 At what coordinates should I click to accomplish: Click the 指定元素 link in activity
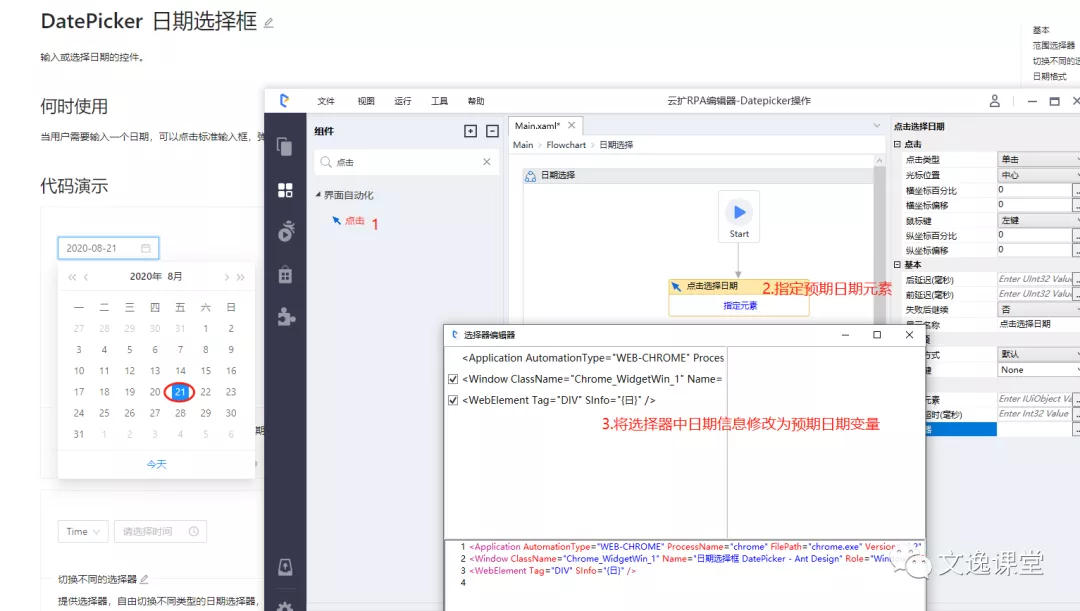click(739, 306)
